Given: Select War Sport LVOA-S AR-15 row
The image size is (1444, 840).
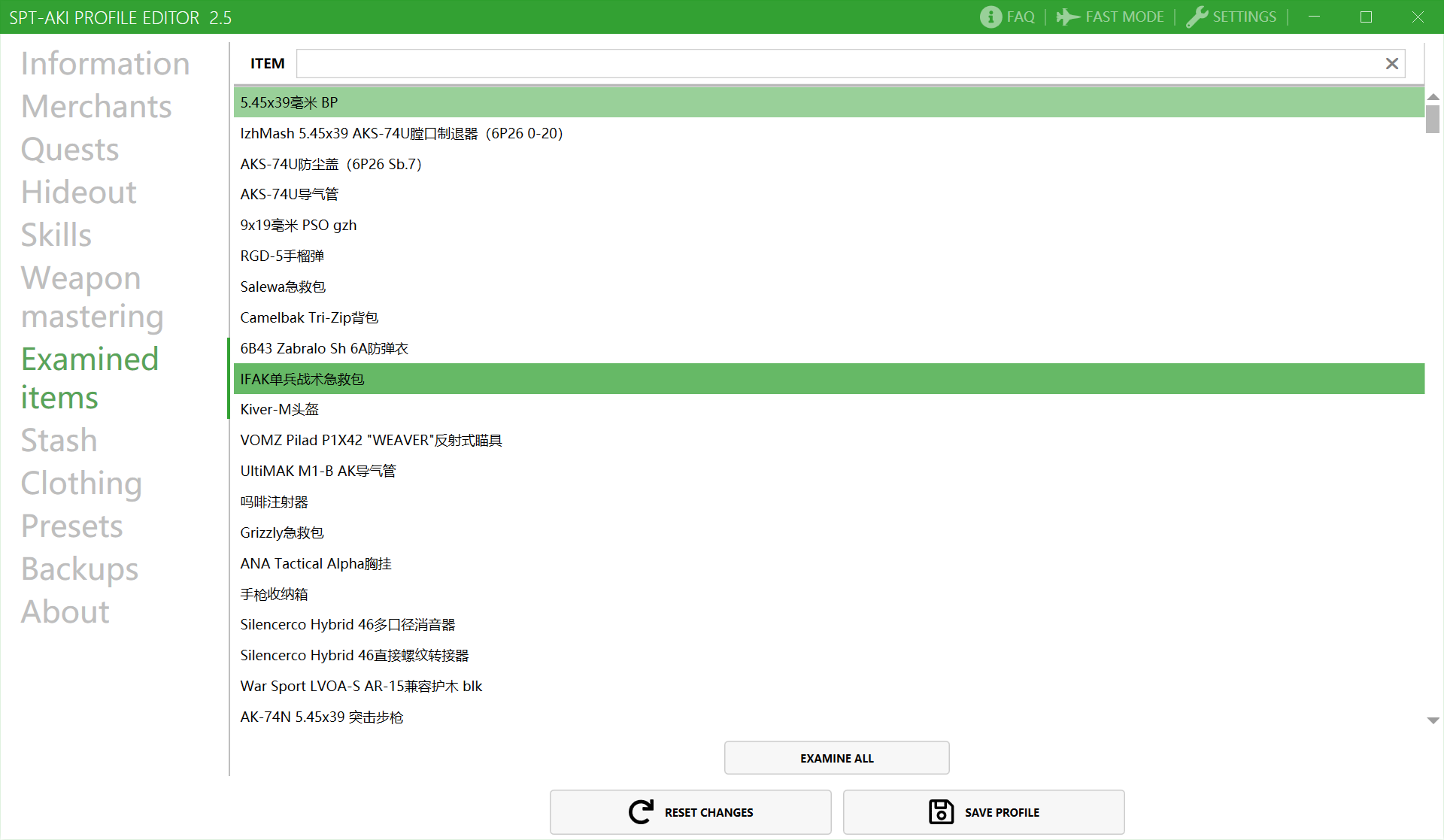Looking at the screenshot, I should point(829,686).
